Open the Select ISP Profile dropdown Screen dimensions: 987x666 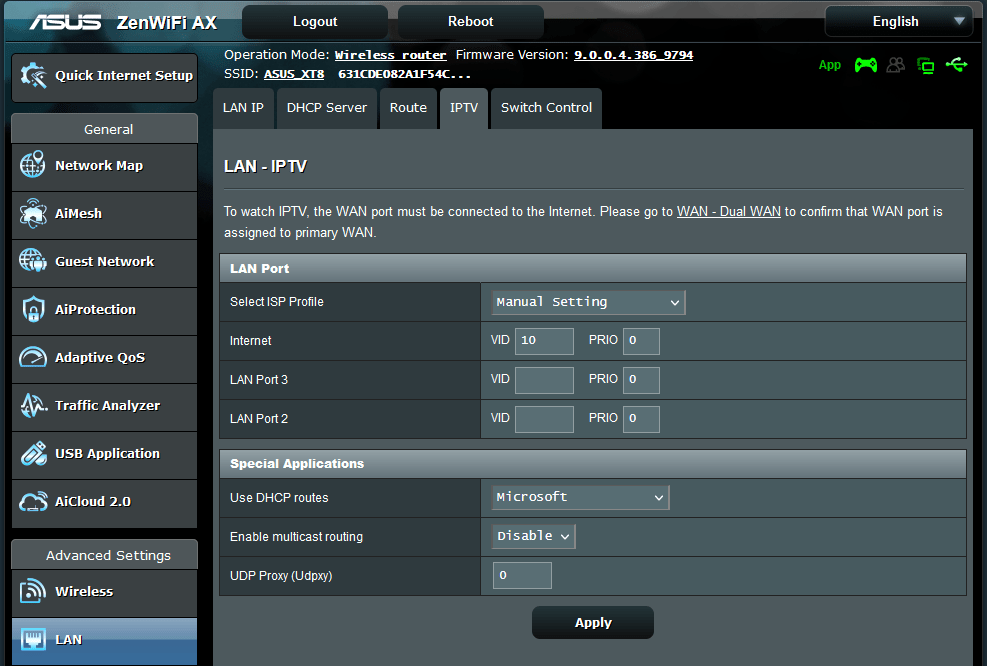(x=587, y=302)
